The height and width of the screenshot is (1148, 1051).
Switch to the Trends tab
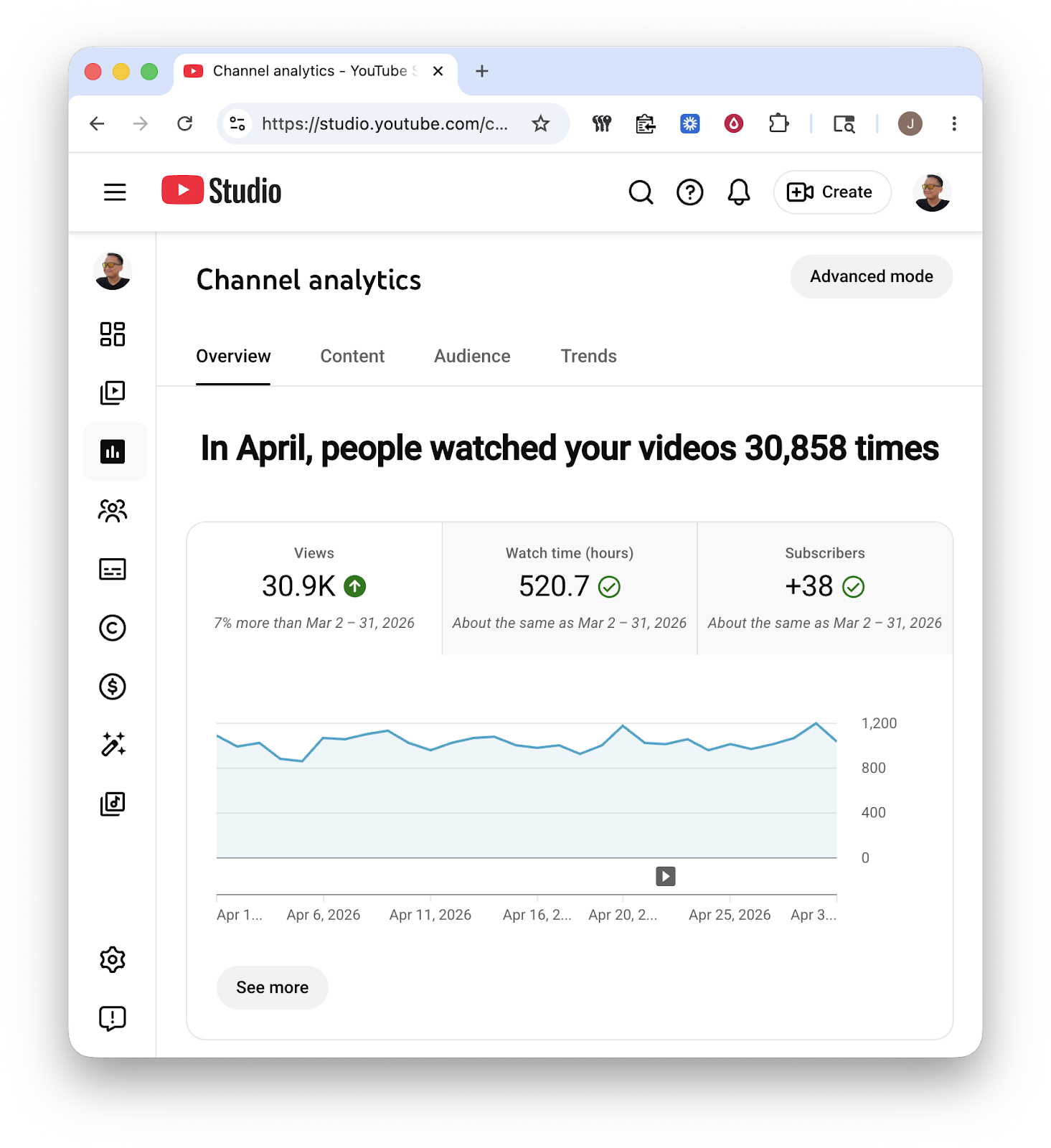click(x=588, y=356)
